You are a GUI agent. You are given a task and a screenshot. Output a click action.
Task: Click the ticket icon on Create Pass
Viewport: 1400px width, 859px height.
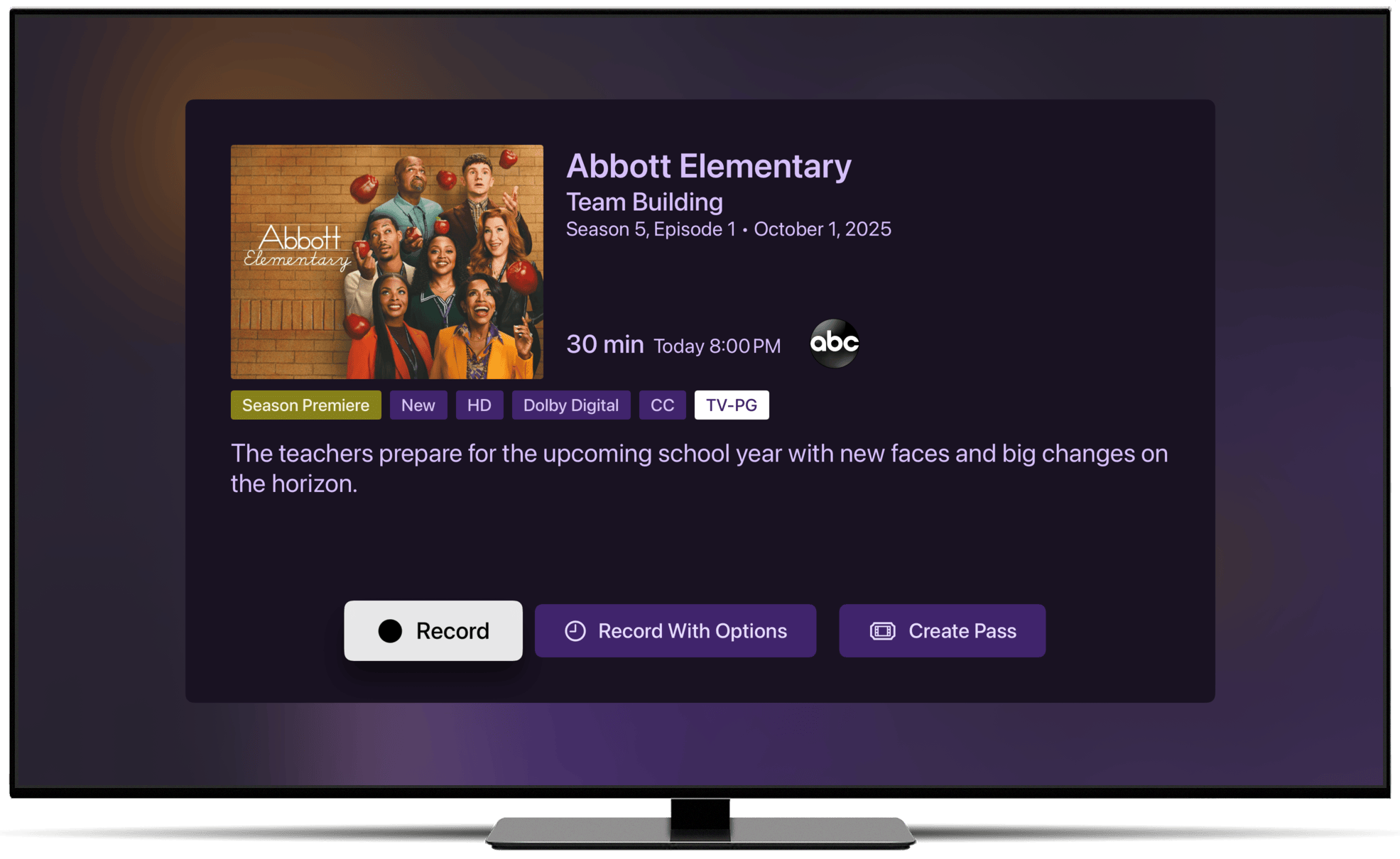[x=883, y=630]
